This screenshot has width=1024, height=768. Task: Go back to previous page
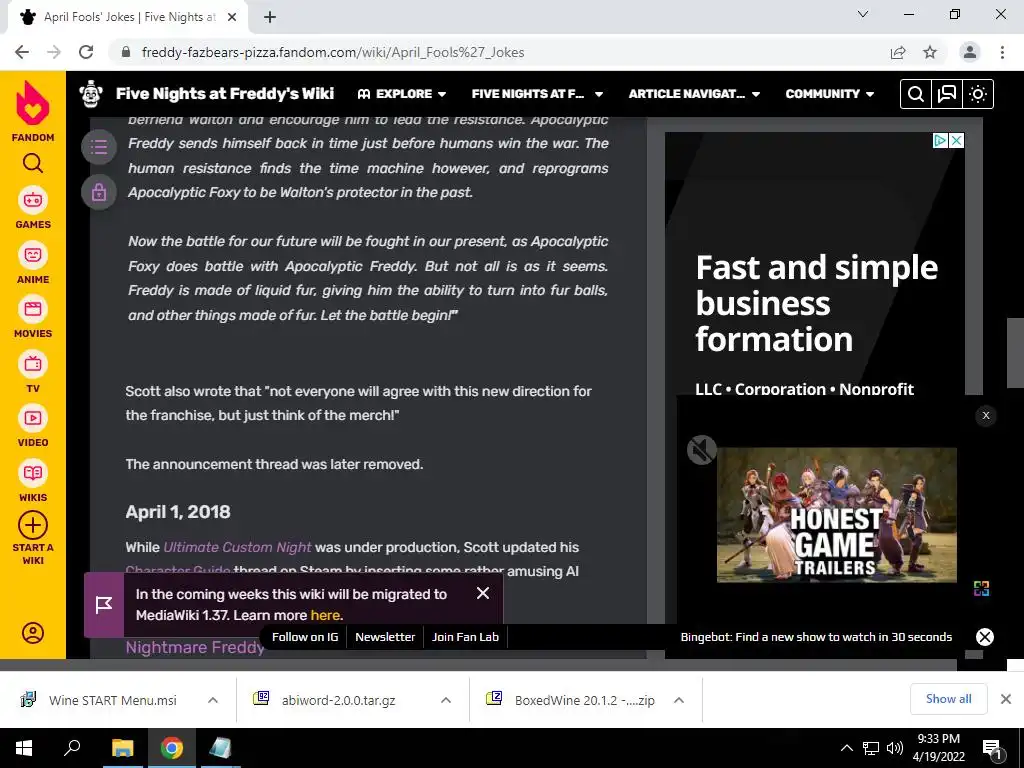pyautogui.click(x=22, y=52)
